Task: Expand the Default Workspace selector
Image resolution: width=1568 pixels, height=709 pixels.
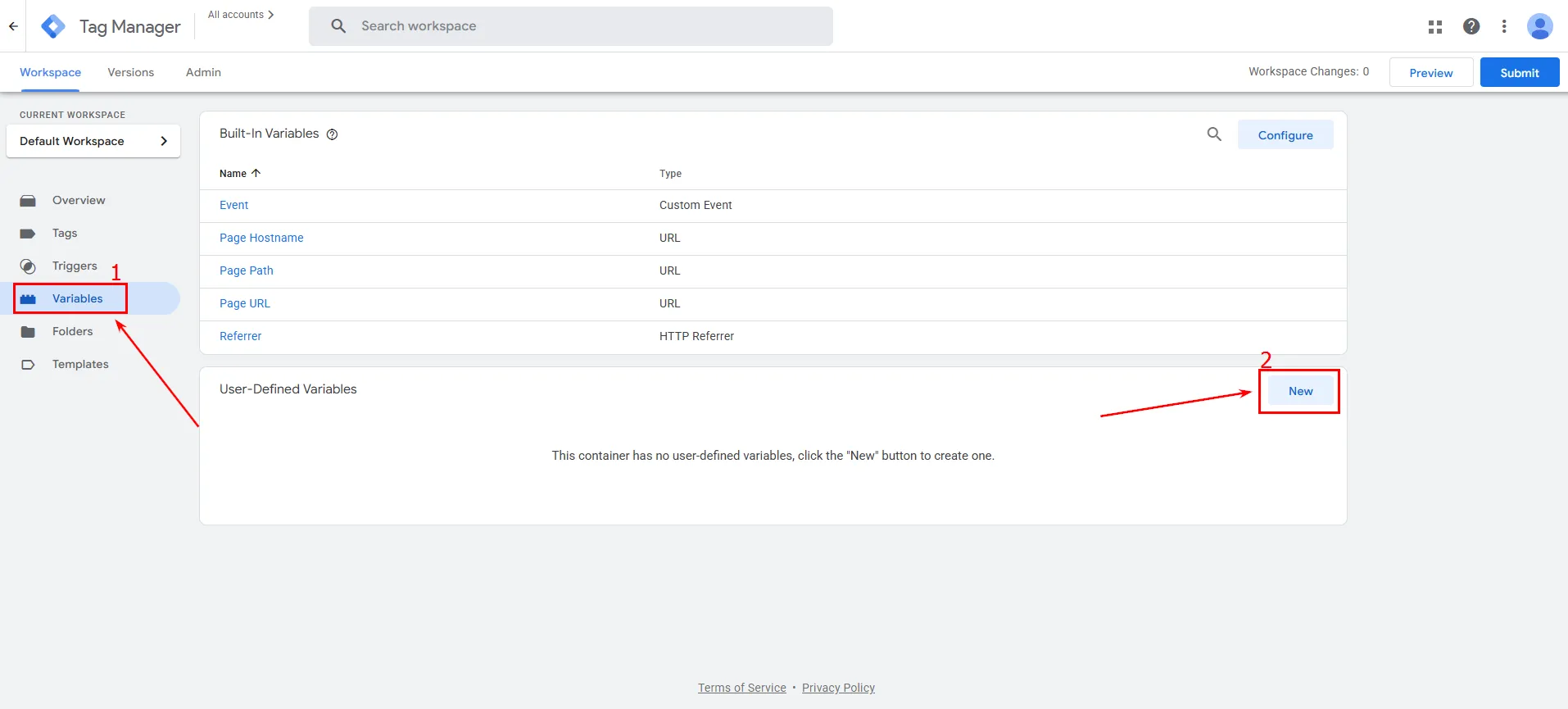Action: click(93, 141)
